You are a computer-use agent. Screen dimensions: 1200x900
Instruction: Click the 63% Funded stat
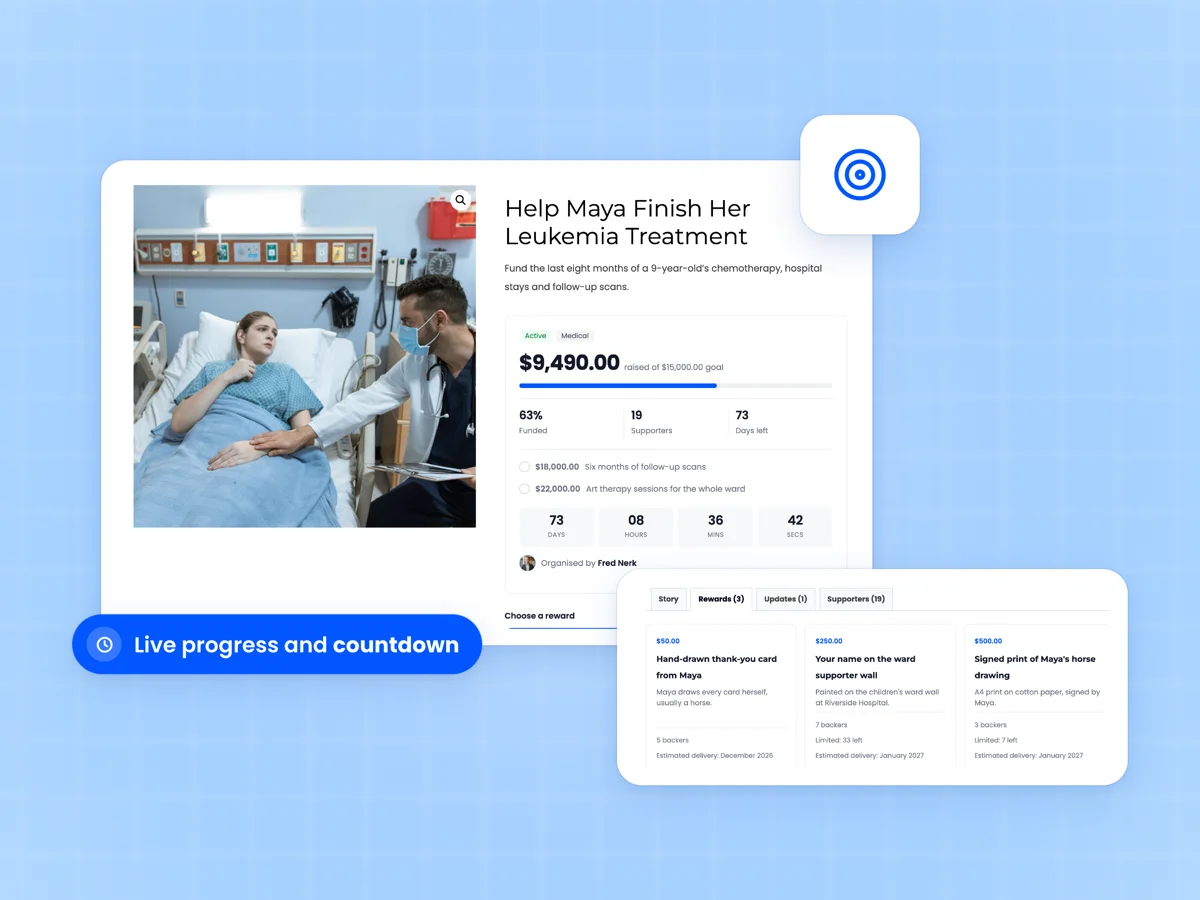pyautogui.click(x=533, y=422)
